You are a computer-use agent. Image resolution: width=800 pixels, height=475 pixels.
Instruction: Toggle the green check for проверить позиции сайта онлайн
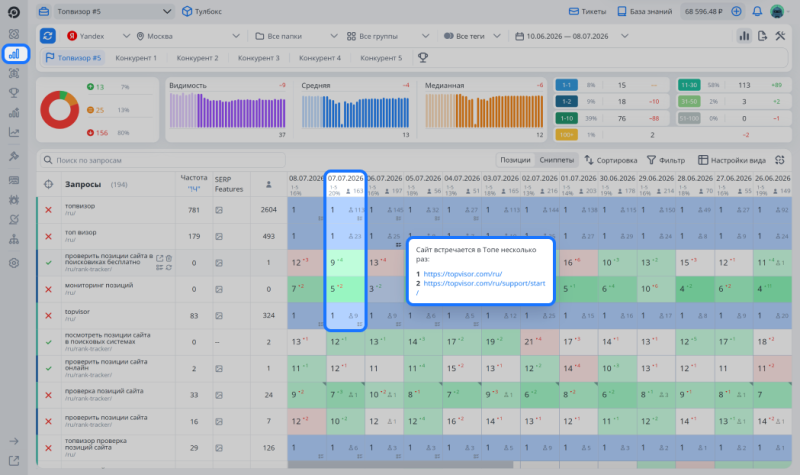[x=48, y=368]
